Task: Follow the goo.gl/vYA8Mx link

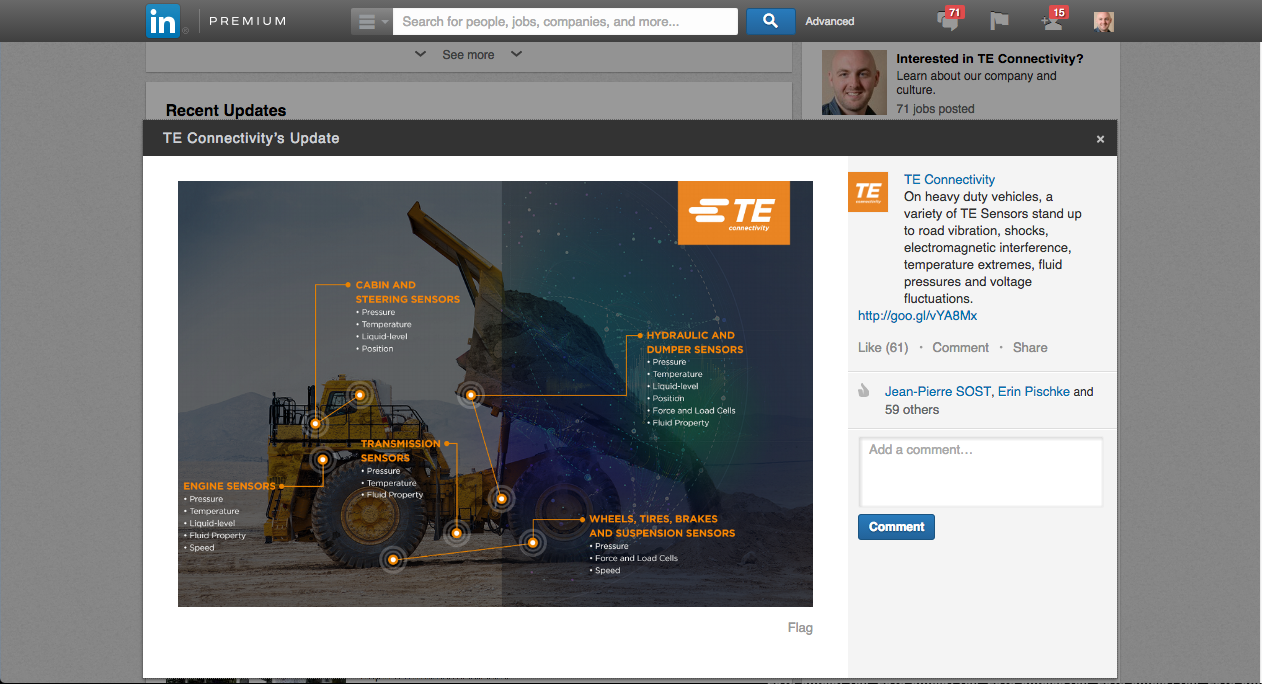Action: point(917,316)
